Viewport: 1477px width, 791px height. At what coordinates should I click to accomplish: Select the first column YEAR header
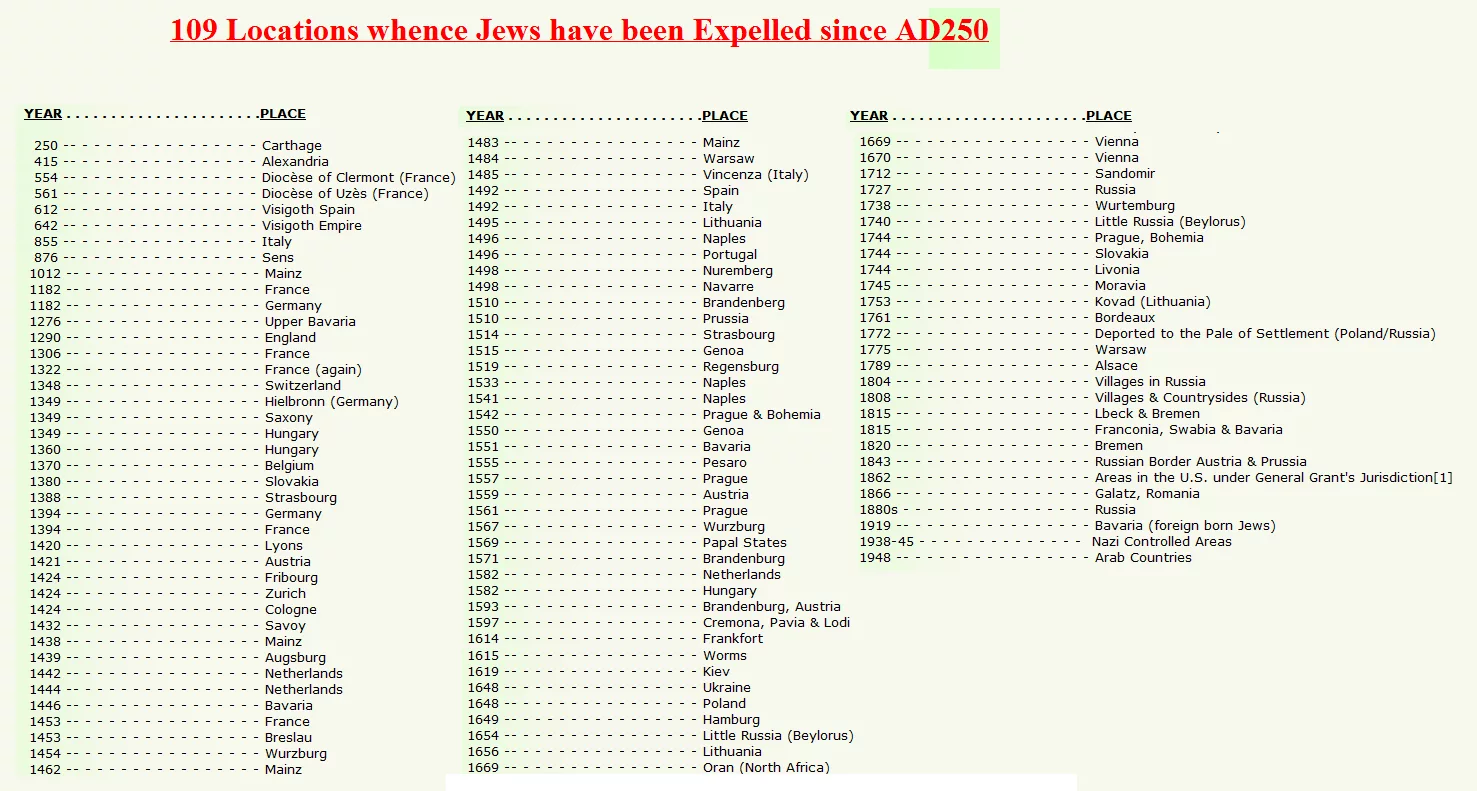[x=43, y=114]
